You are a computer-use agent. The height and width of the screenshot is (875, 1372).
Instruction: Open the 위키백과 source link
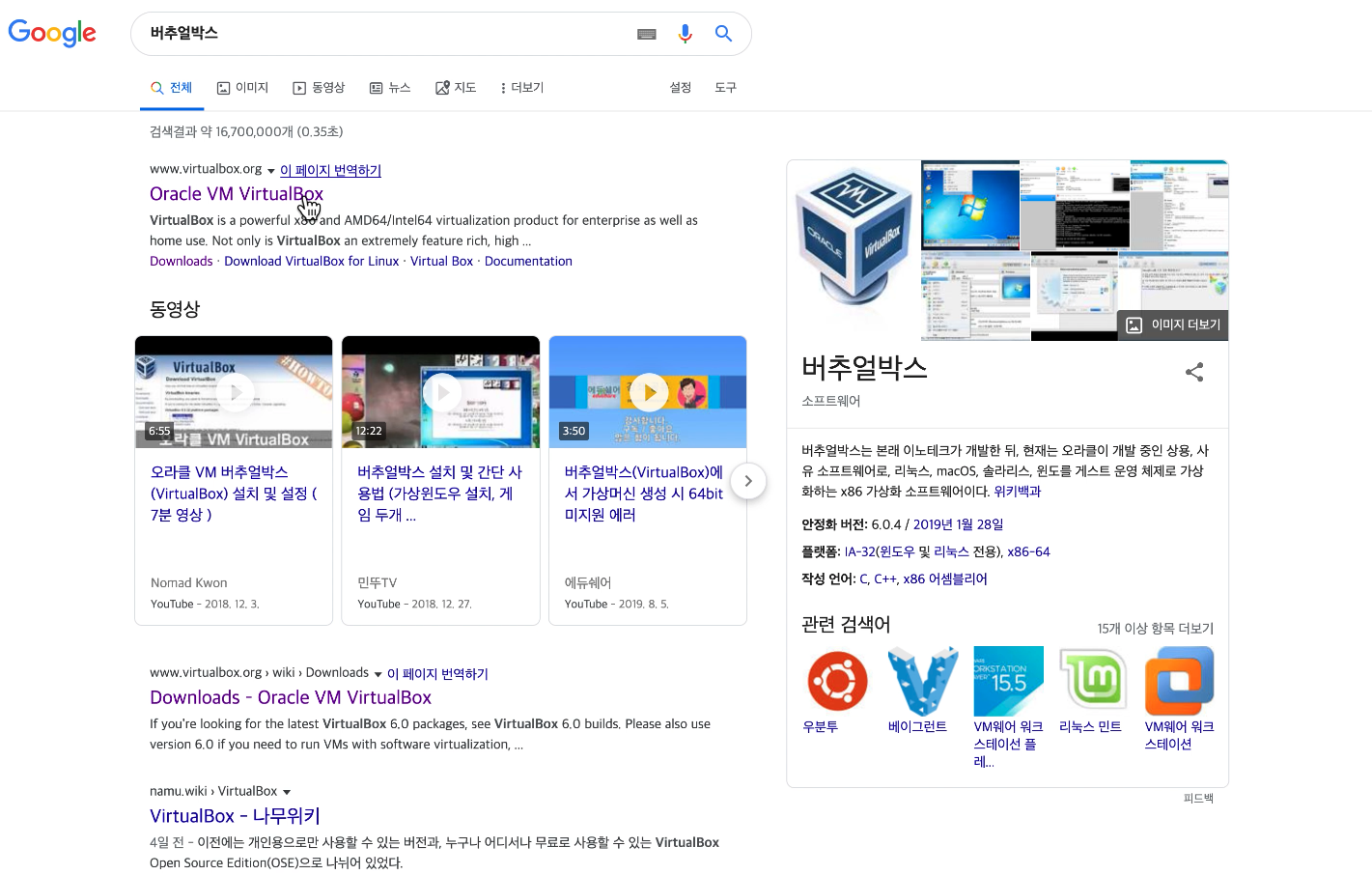point(1018,492)
